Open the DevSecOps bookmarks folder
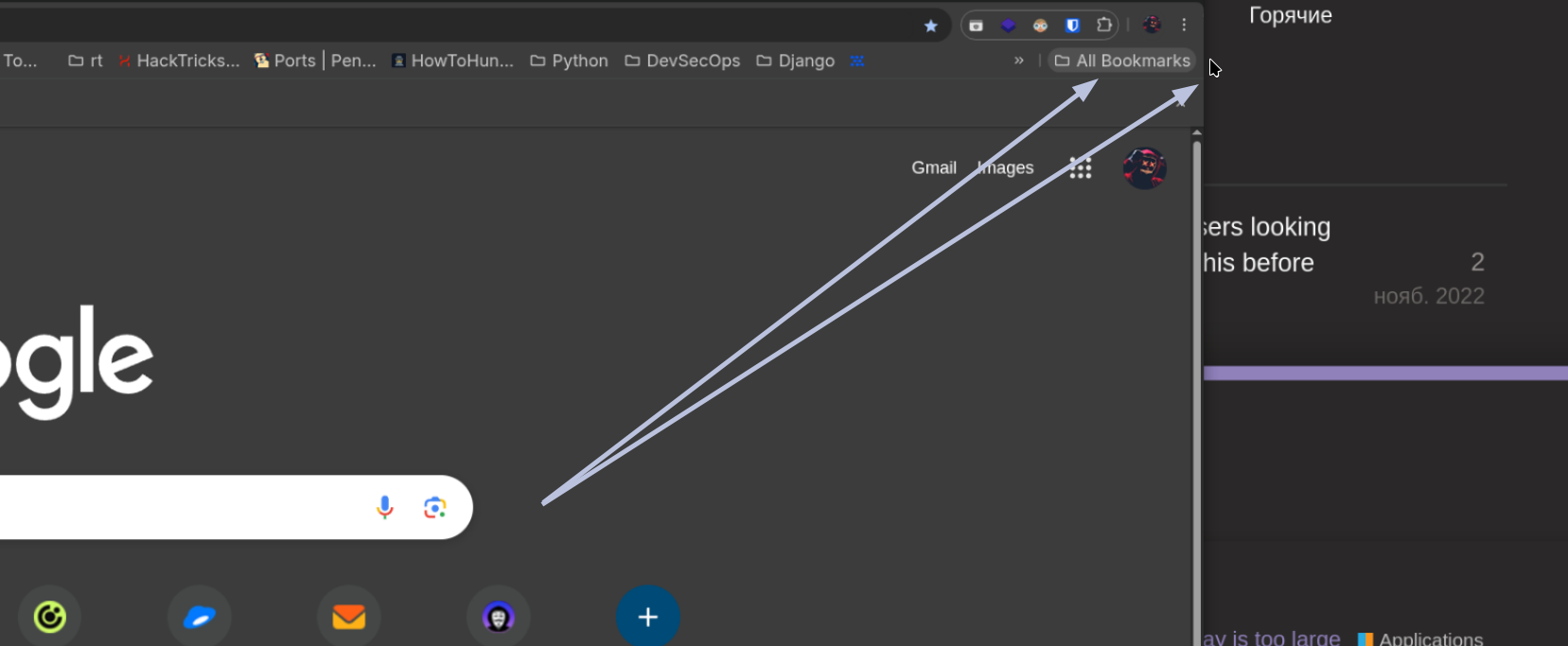Screen dimensions: 1568x646 pyautogui.click(x=682, y=61)
